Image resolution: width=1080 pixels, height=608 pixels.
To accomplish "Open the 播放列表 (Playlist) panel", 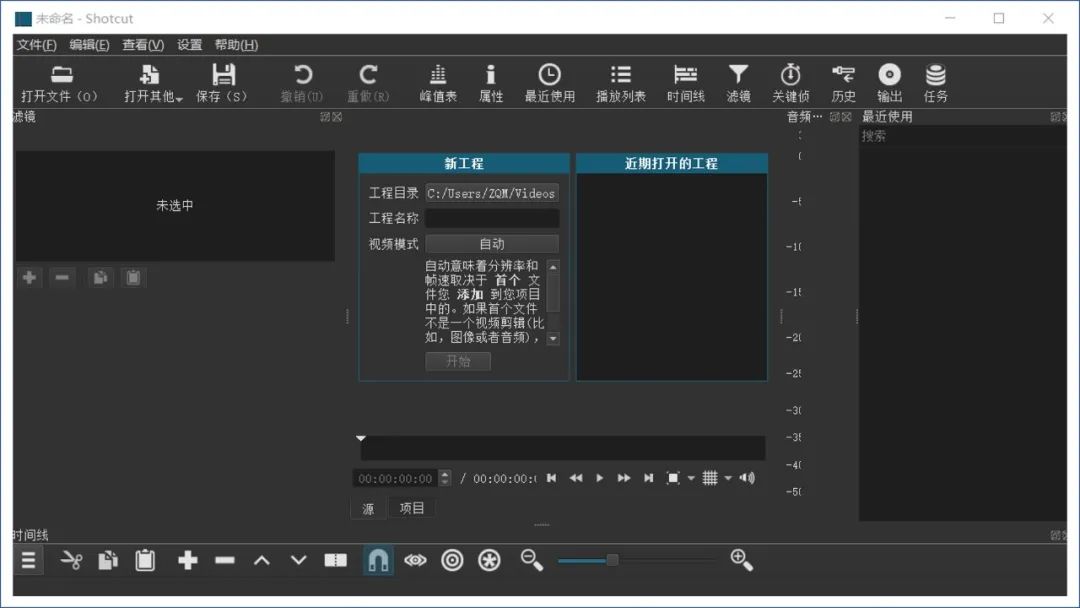I will click(621, 80).
